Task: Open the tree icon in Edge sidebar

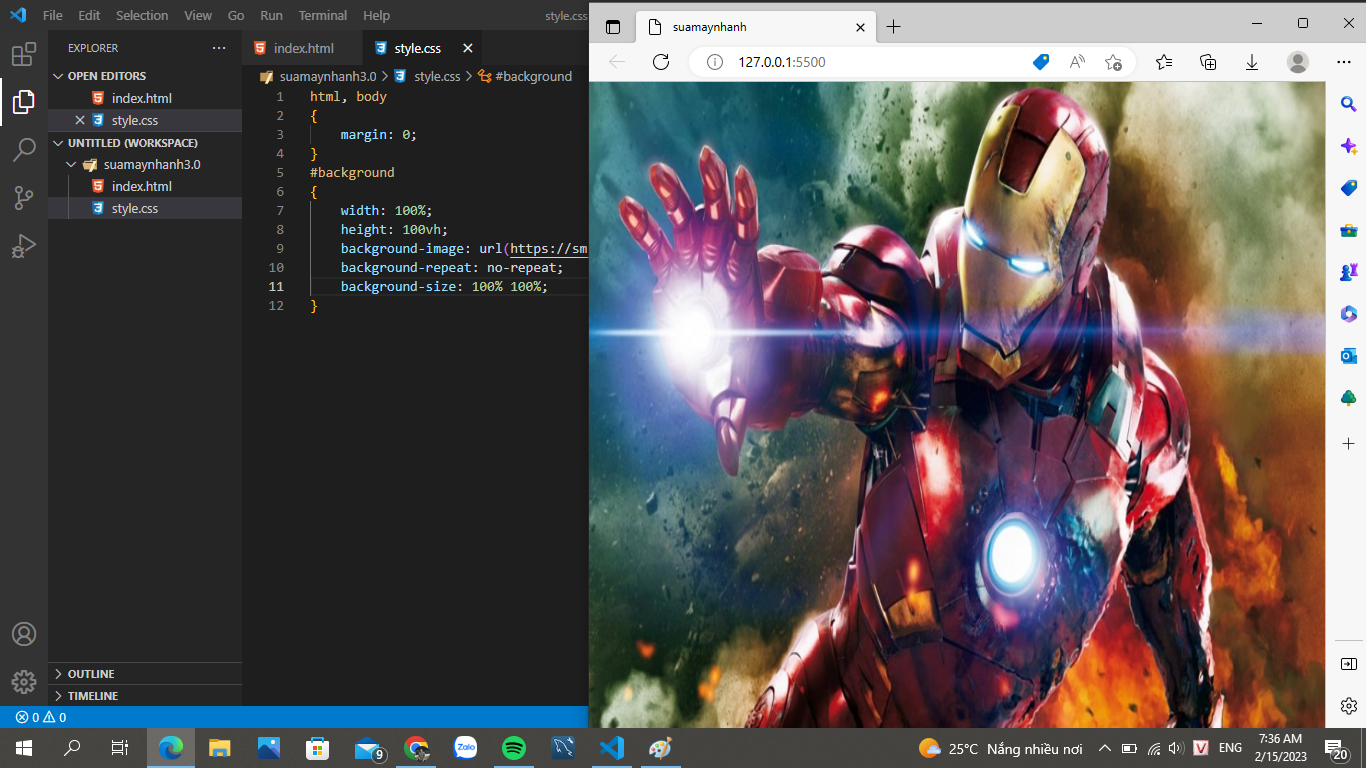Action: 1348,398
